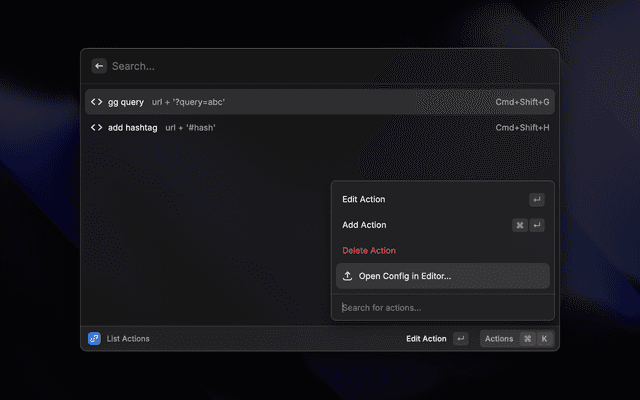Choose Edit Action from the actions menu
Screen dimensions: 640x400
364,200
